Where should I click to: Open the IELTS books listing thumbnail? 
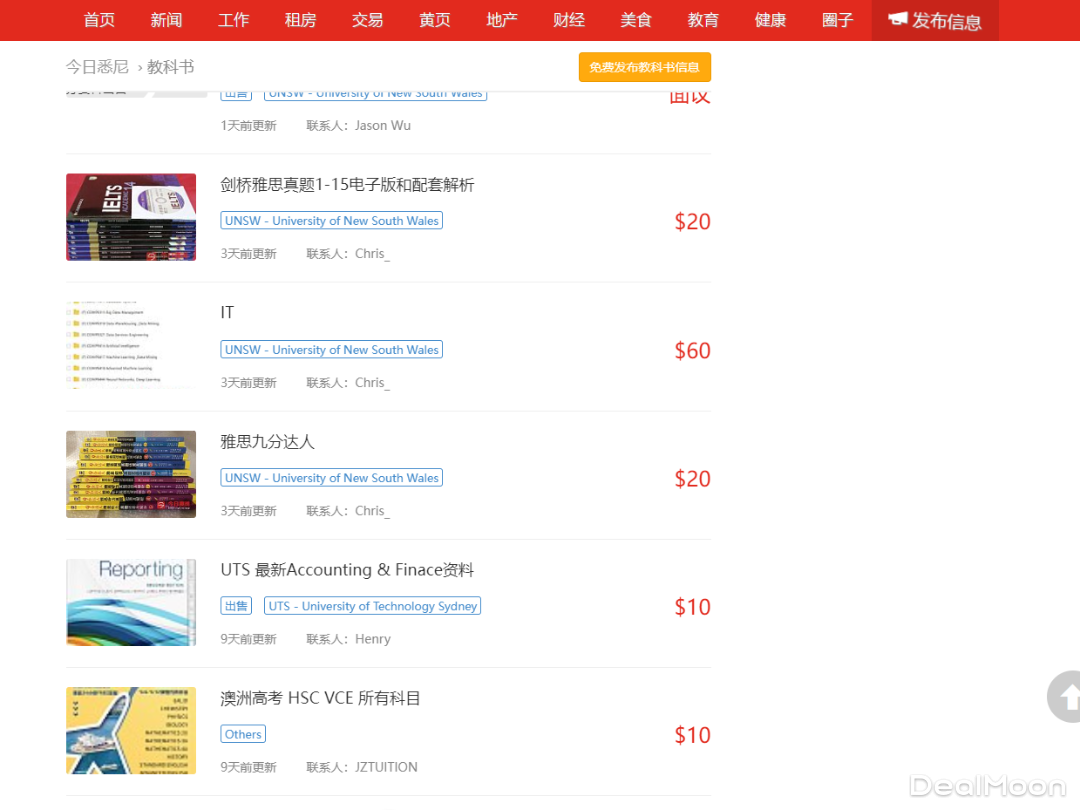131,217
